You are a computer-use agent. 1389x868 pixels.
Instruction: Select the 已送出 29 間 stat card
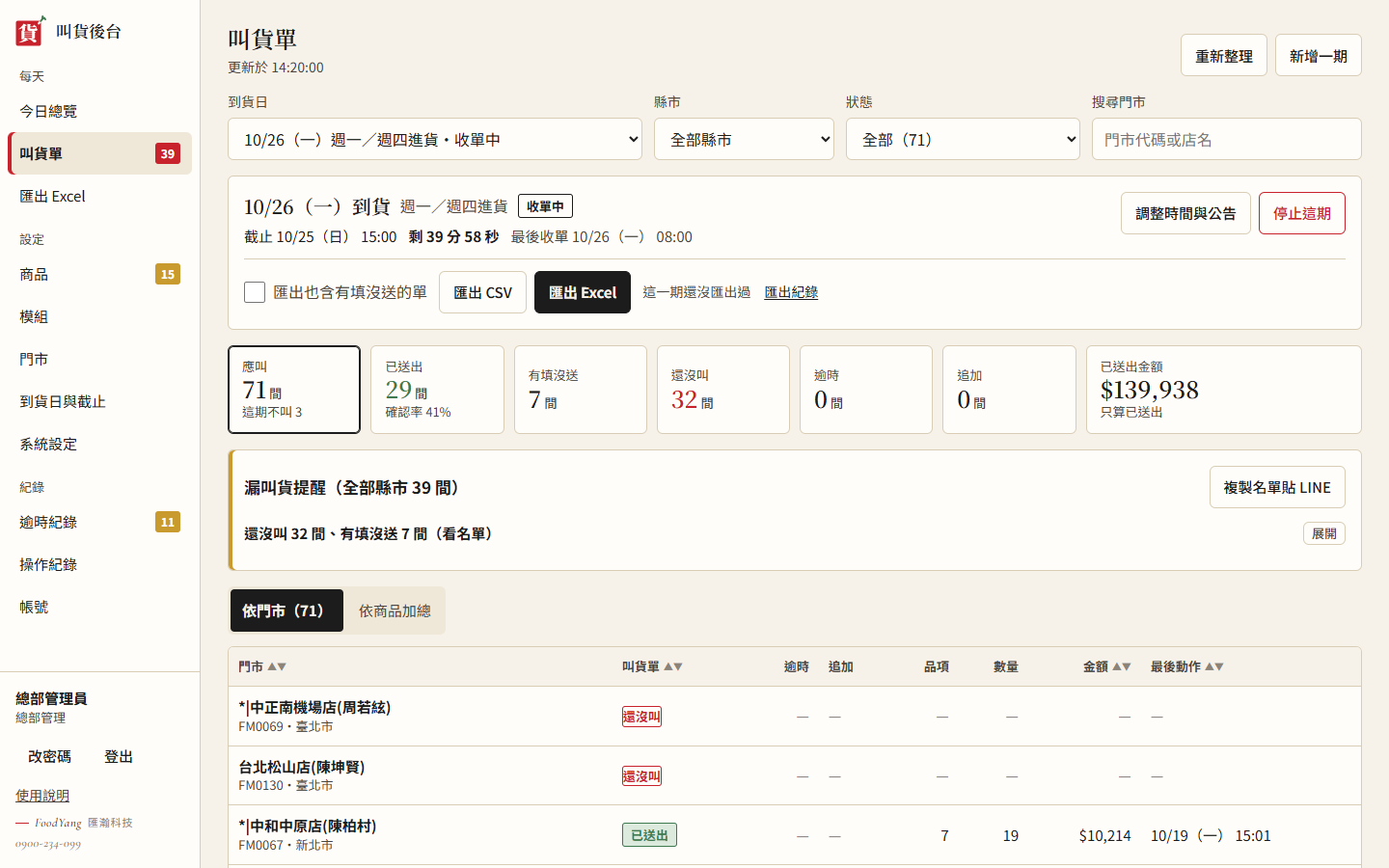click(x=437, y=390)
